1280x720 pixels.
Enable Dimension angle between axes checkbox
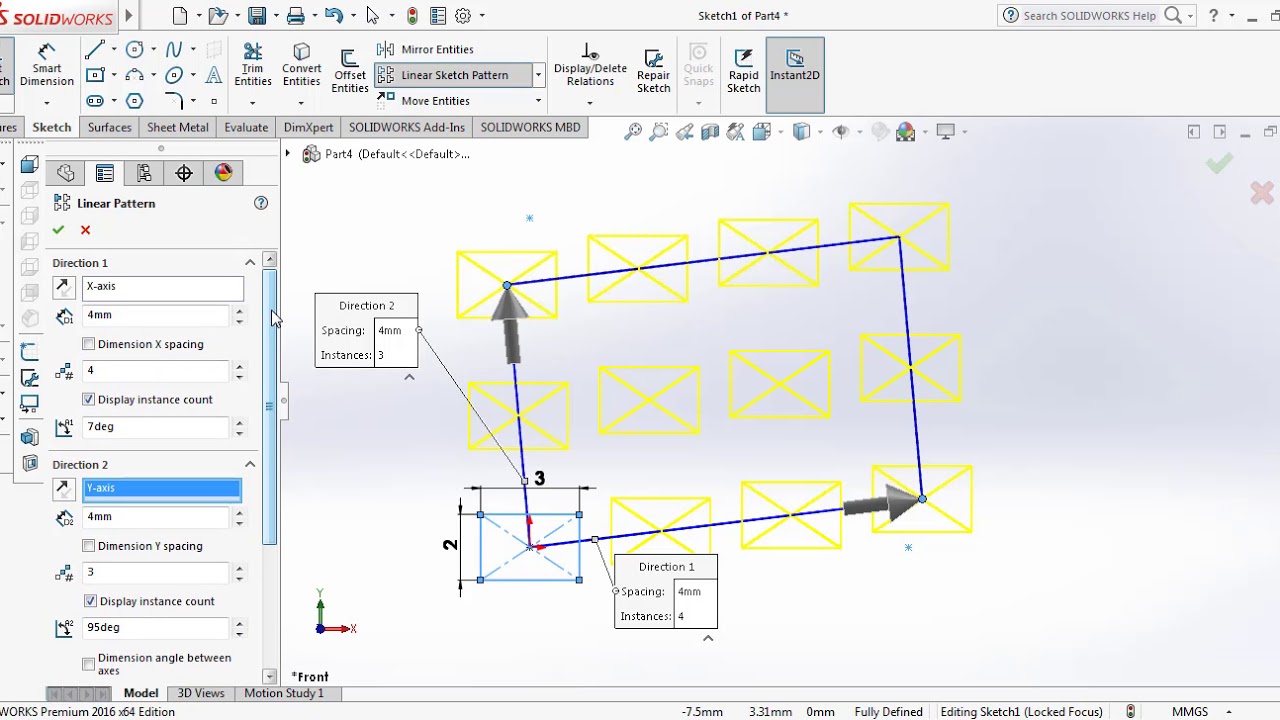[x=89, y=664]
